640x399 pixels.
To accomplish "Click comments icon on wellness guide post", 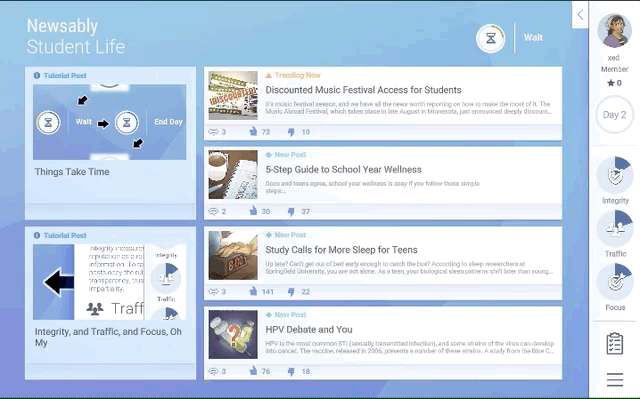I will tap(213, 211).
